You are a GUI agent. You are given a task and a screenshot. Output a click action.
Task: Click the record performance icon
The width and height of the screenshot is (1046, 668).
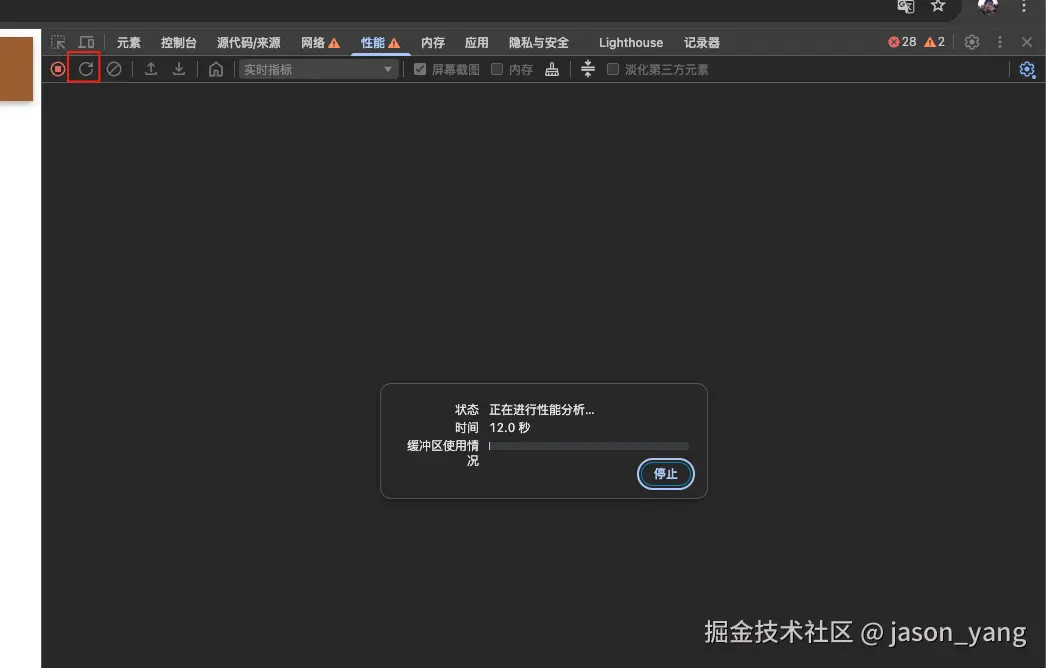coord(57,69)
